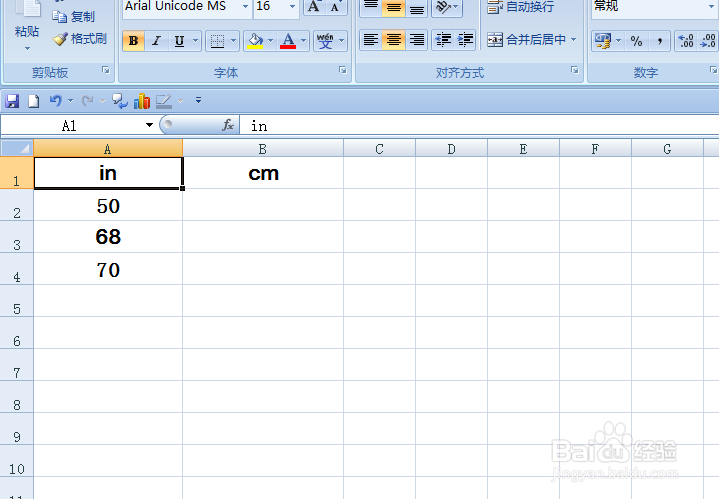
Task: Click the bar chart quick access icon
Action: [x=142, y=101]
